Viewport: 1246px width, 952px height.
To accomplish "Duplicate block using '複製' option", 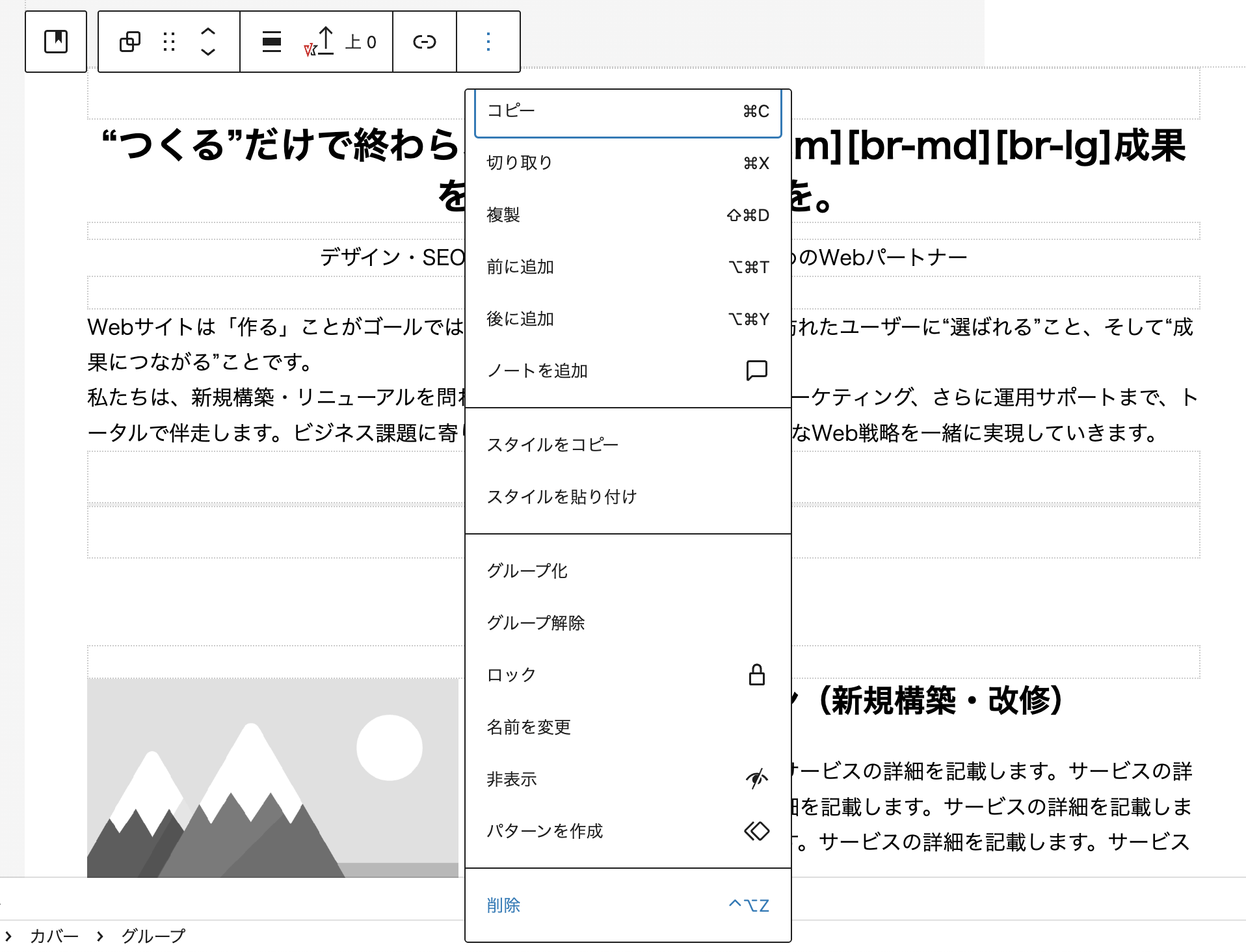I will [x=628, y=215].
